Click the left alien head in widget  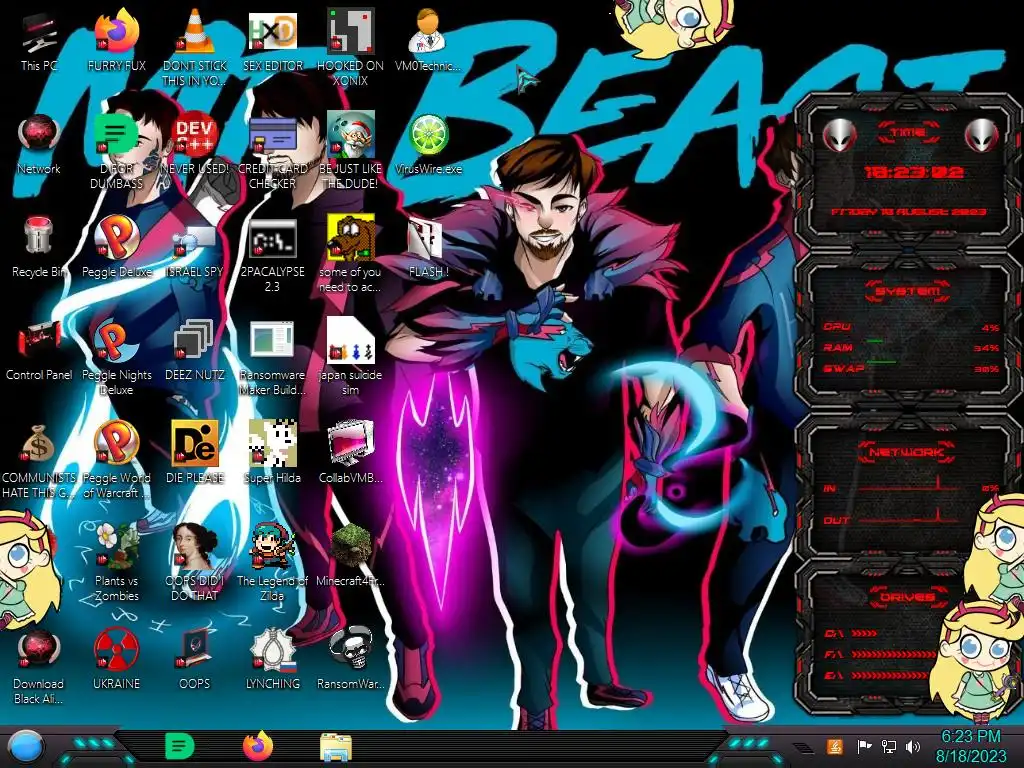pos(839,135)
